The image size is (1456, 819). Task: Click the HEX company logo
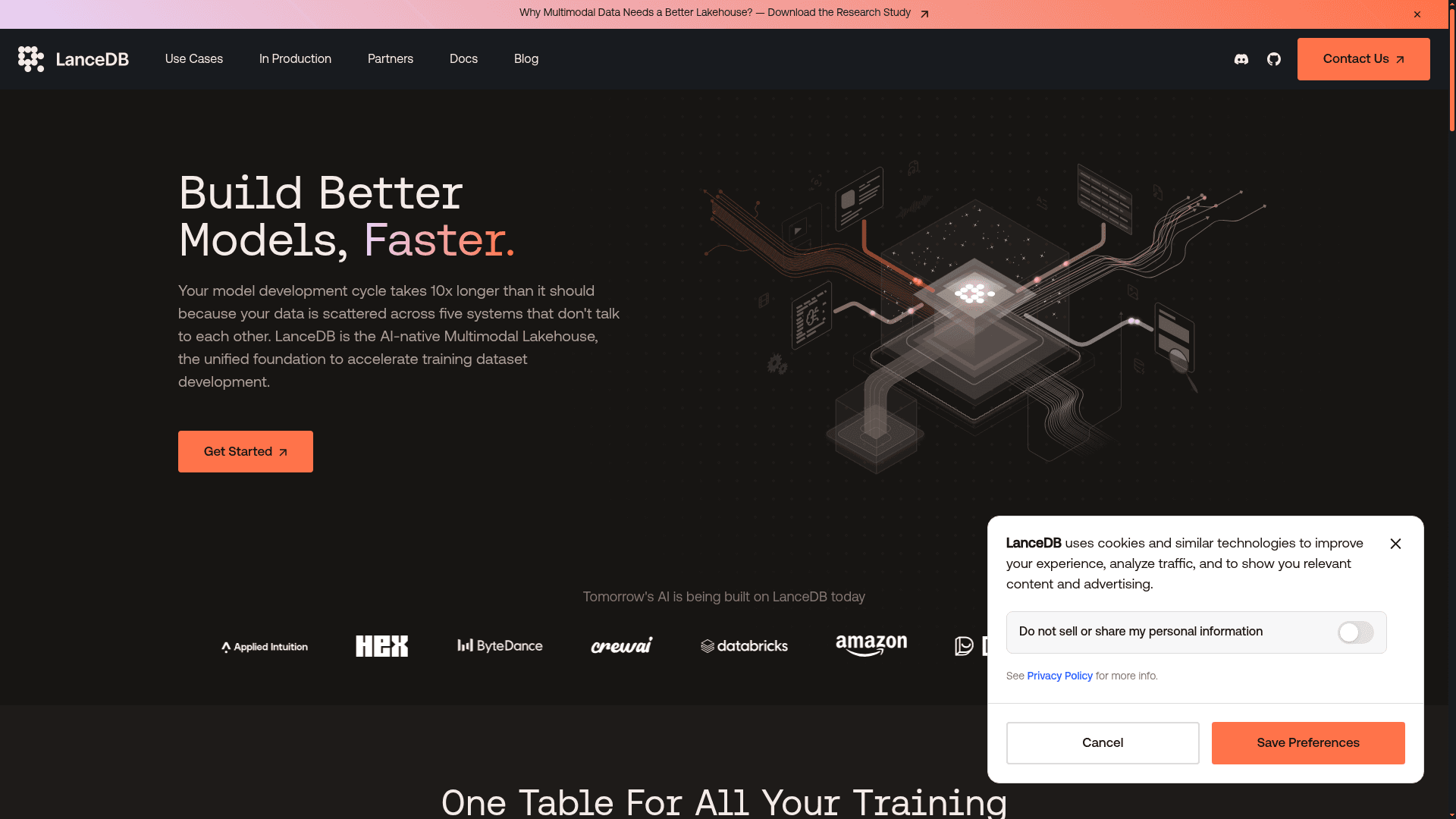coord(381,646)
